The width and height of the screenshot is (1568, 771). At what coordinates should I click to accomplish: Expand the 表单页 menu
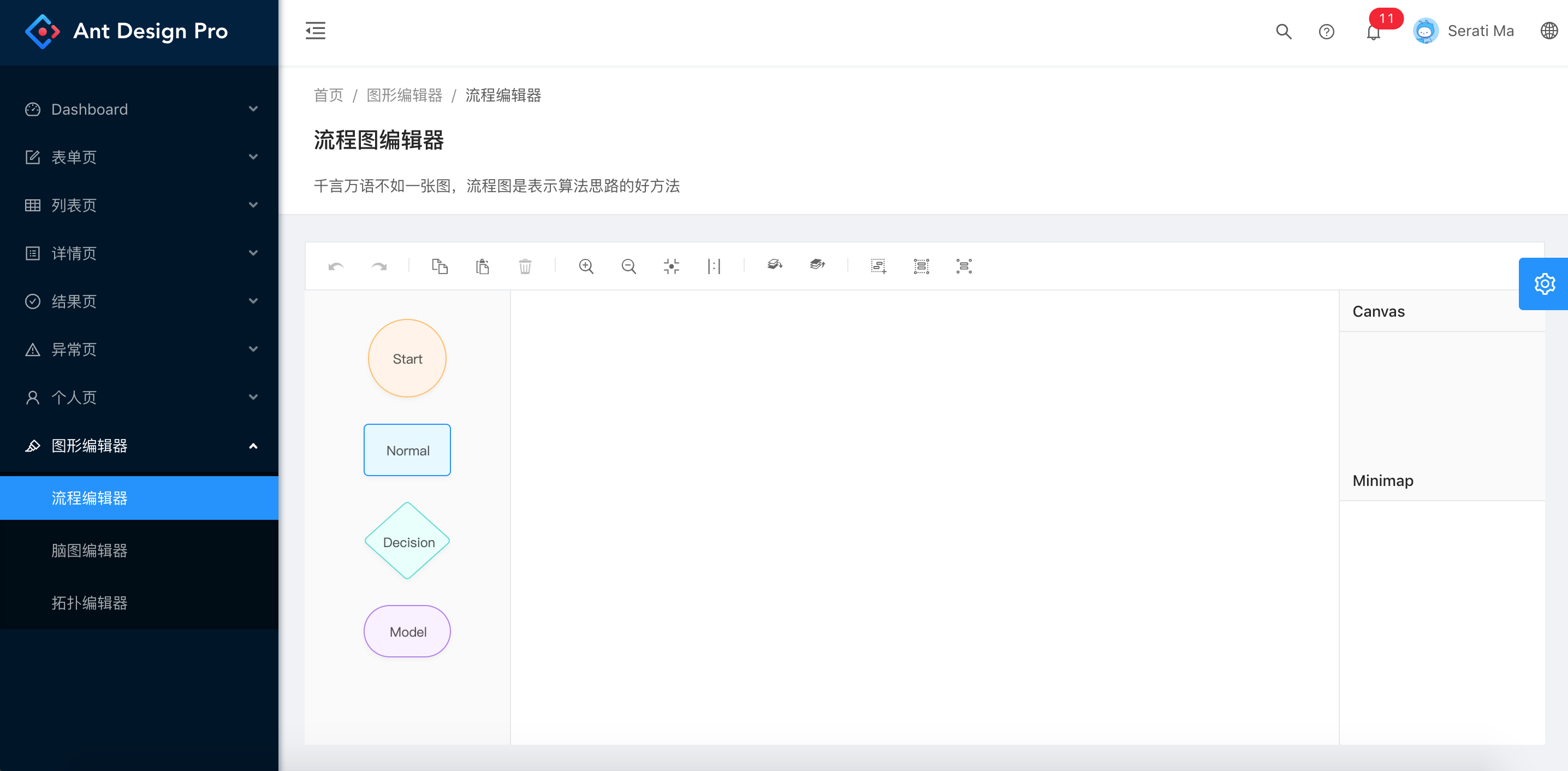(139, 157)
